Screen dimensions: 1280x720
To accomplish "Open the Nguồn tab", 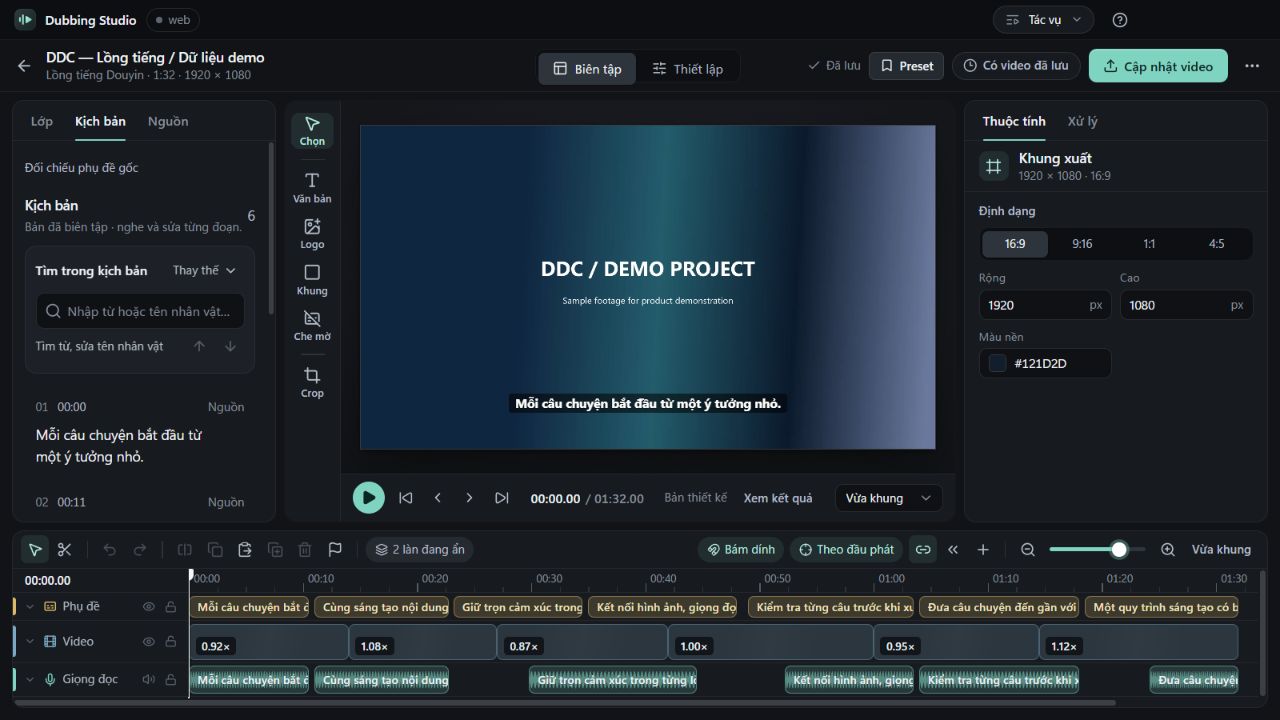I will [x=168, y=121].
